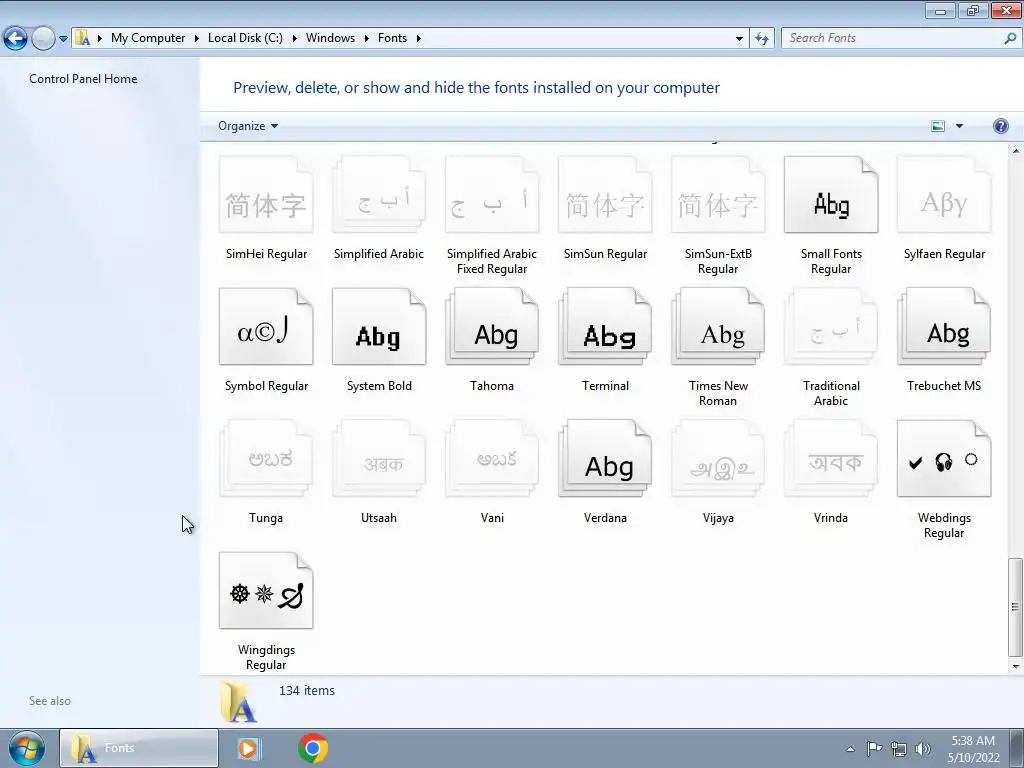This screenshot has height=768, width=1024.
Task: Select the Webdings Regular font icon
Action: click(944, 458)
